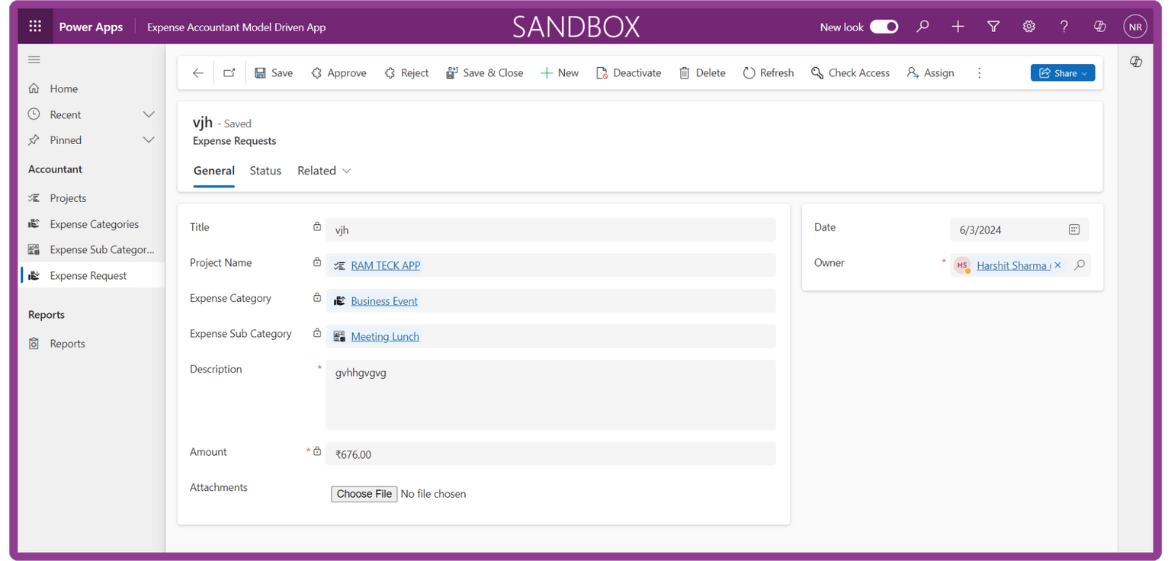The image size is (1170, 561).
Task: Click the lock icon beside Title
Action: click(316, 227)
